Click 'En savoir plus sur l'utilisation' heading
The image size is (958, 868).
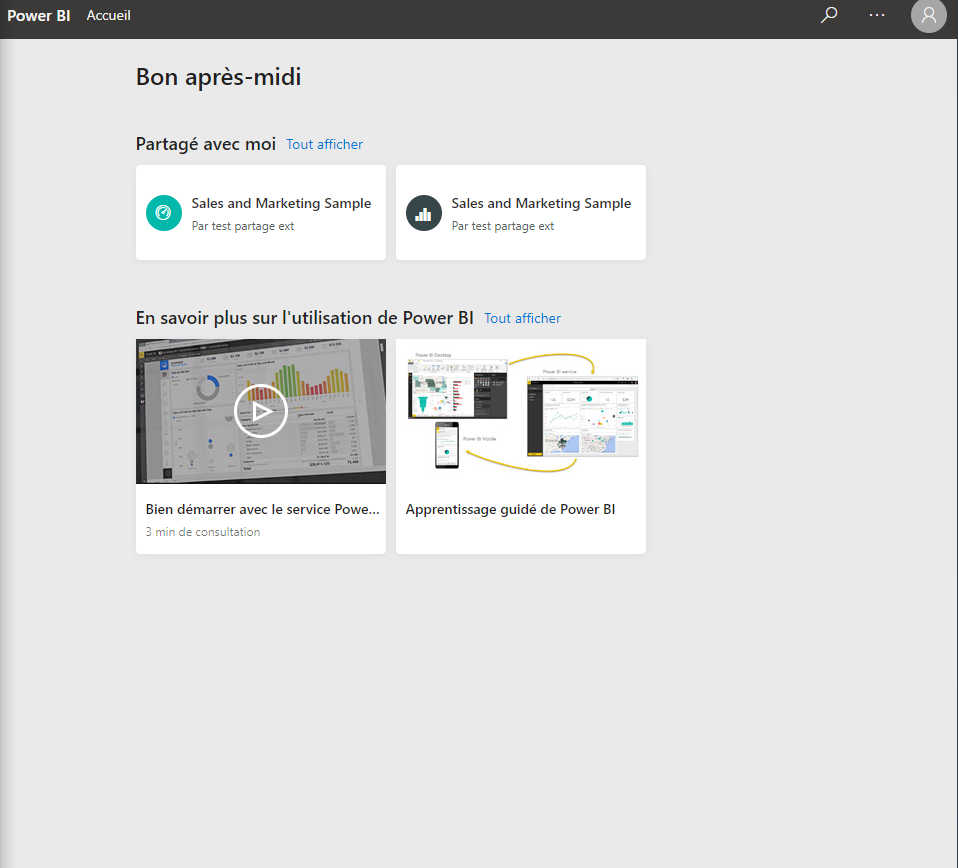point(305,318)
